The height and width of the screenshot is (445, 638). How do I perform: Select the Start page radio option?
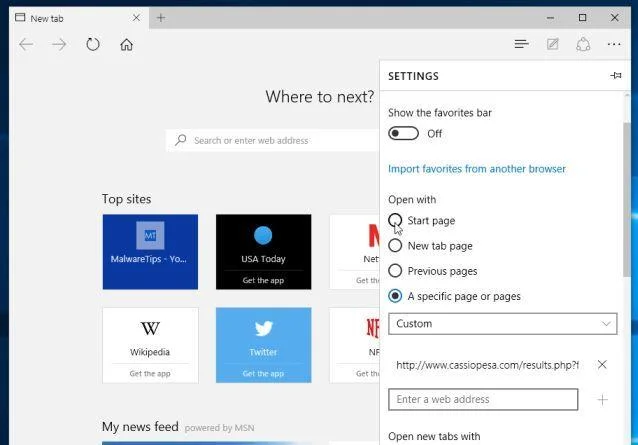pyautogui.click(x=395, y=220)
